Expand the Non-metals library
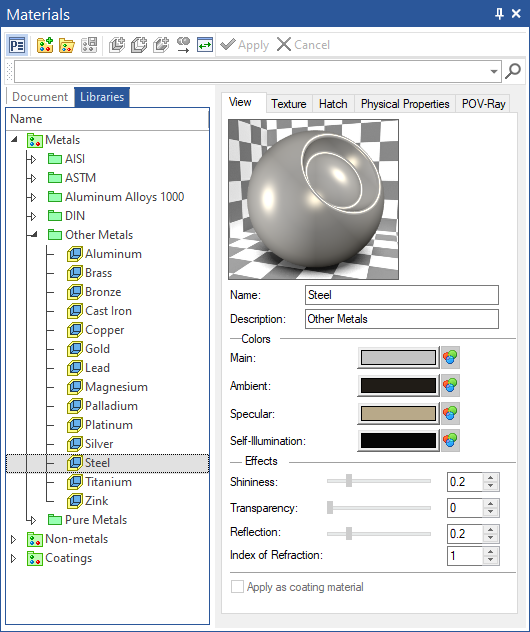The width and height of the screenshot is (530, 632). click(13, 539)
